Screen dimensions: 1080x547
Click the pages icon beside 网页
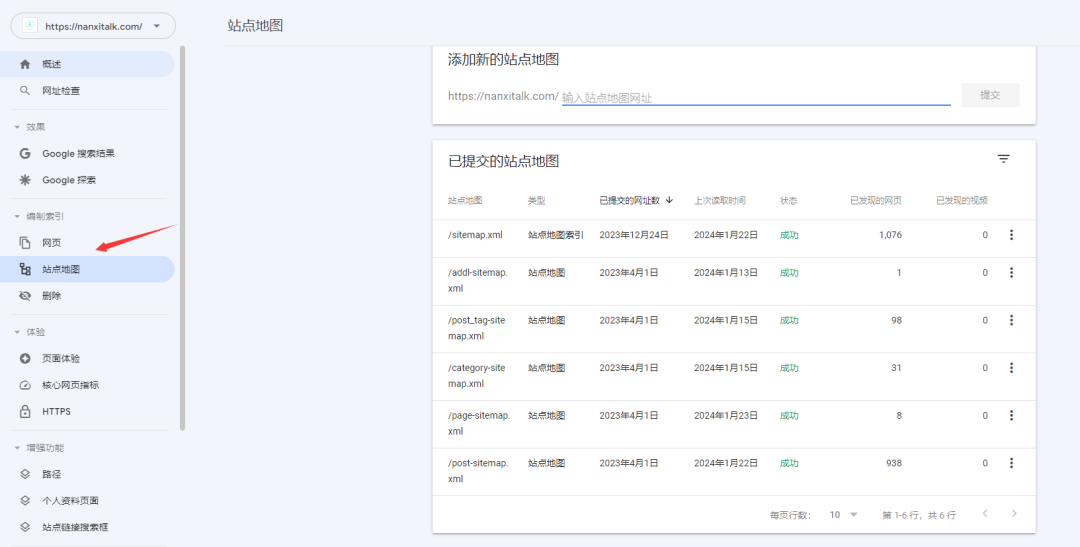coord(25,242)
